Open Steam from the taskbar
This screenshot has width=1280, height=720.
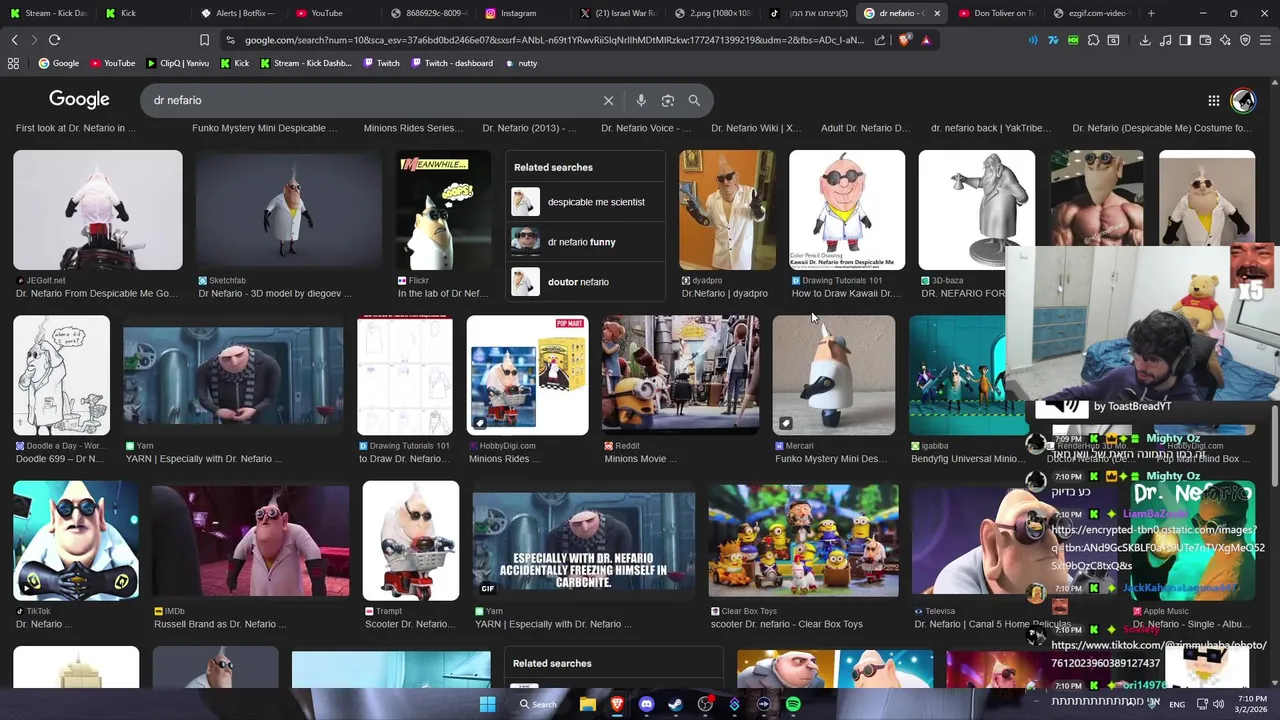[676, 704]
